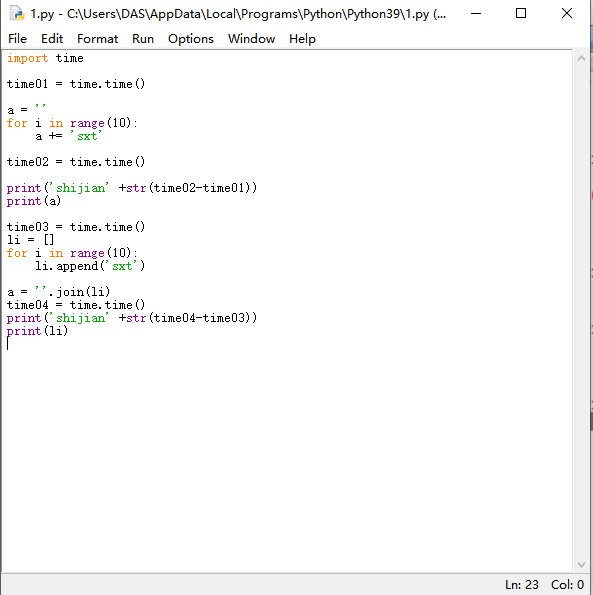
Task: Click the scrollbar up arrow
Action: tap(581, 58)
